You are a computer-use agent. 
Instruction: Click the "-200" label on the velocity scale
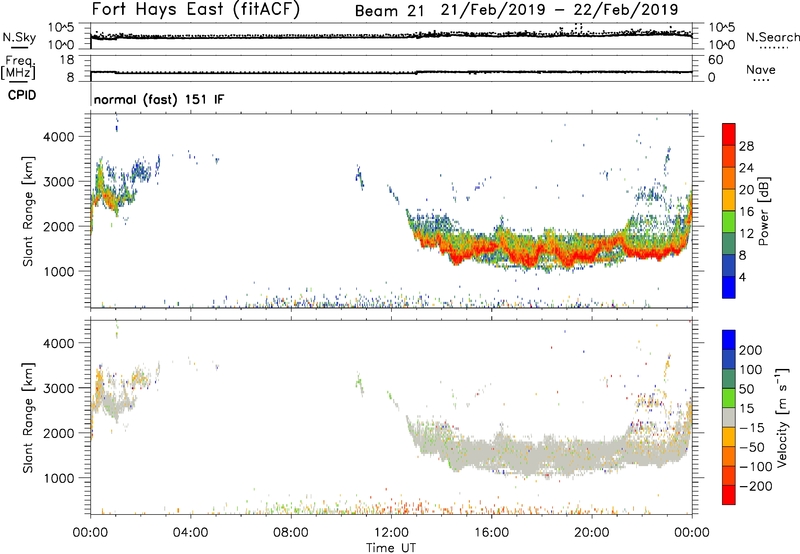pos(755,486)
